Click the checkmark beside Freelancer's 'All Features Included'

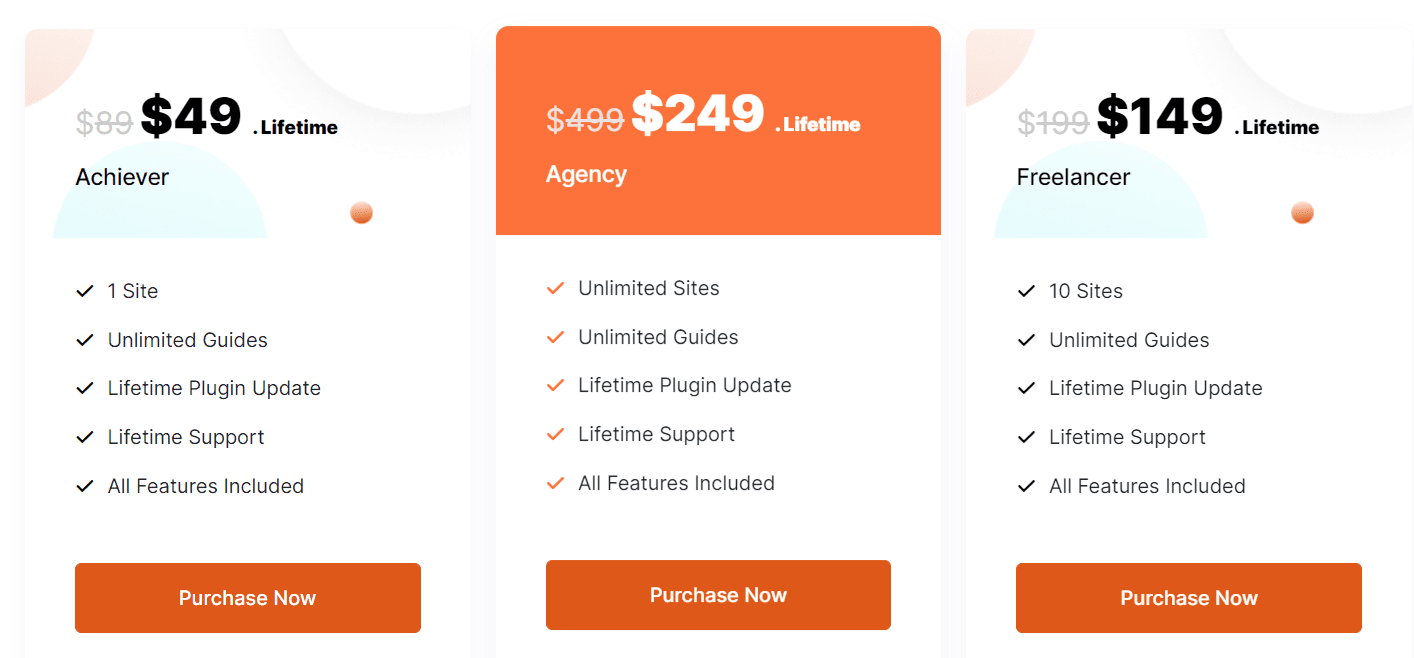[1026, 486]
